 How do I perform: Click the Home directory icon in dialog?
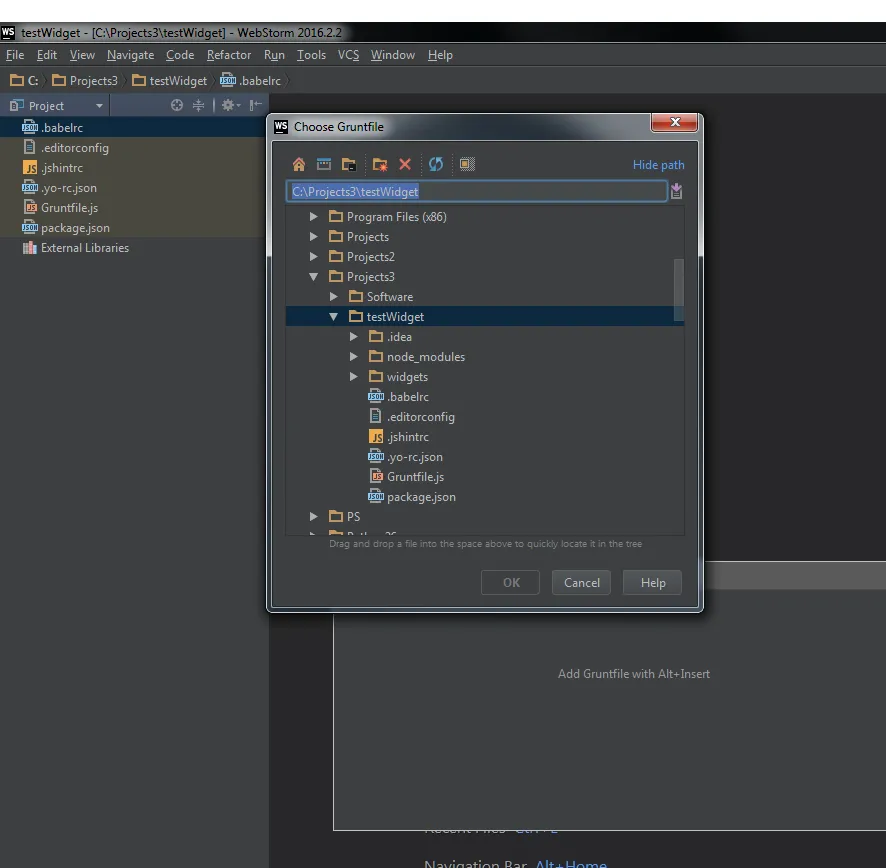299,165
